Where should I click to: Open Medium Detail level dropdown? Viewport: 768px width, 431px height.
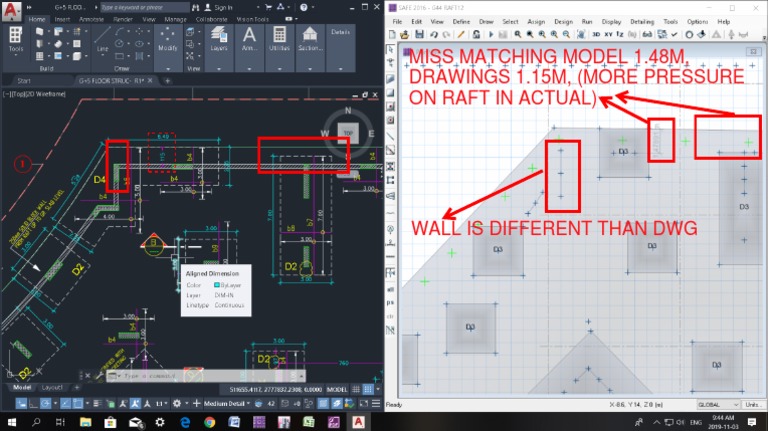point(227,404)
